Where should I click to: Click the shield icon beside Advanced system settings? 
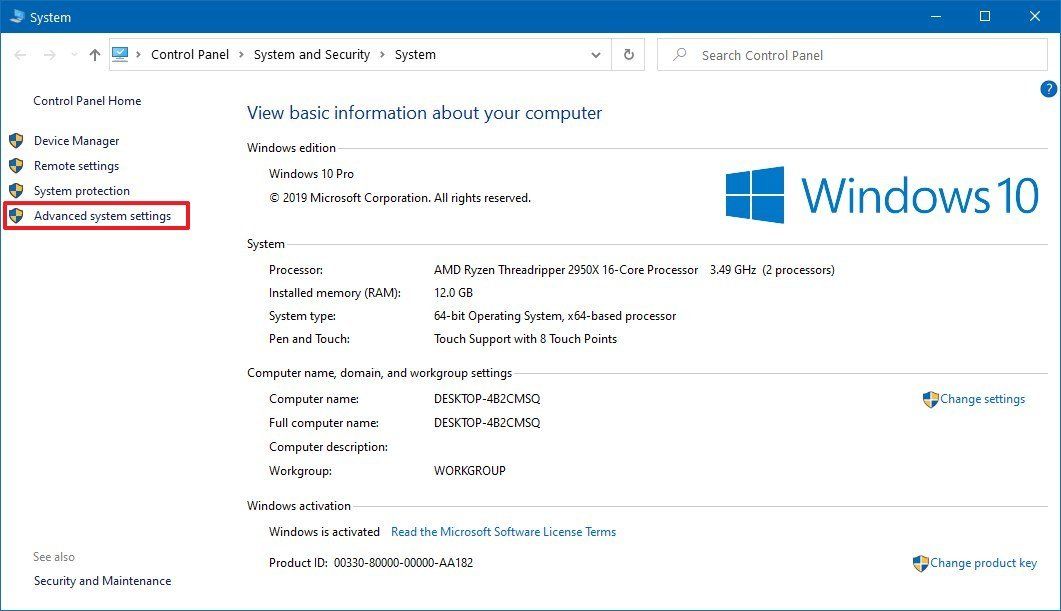coord(16,216)
